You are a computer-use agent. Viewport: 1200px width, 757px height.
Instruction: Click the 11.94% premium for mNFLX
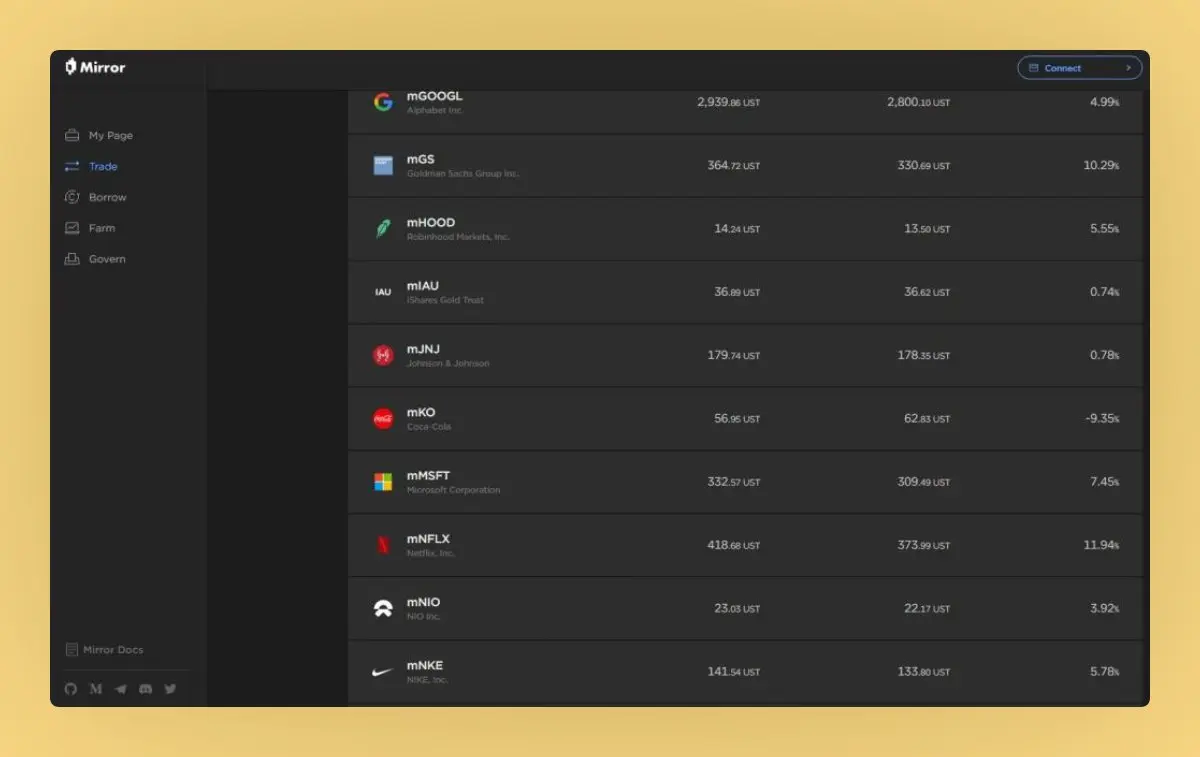click(1101, 545)
